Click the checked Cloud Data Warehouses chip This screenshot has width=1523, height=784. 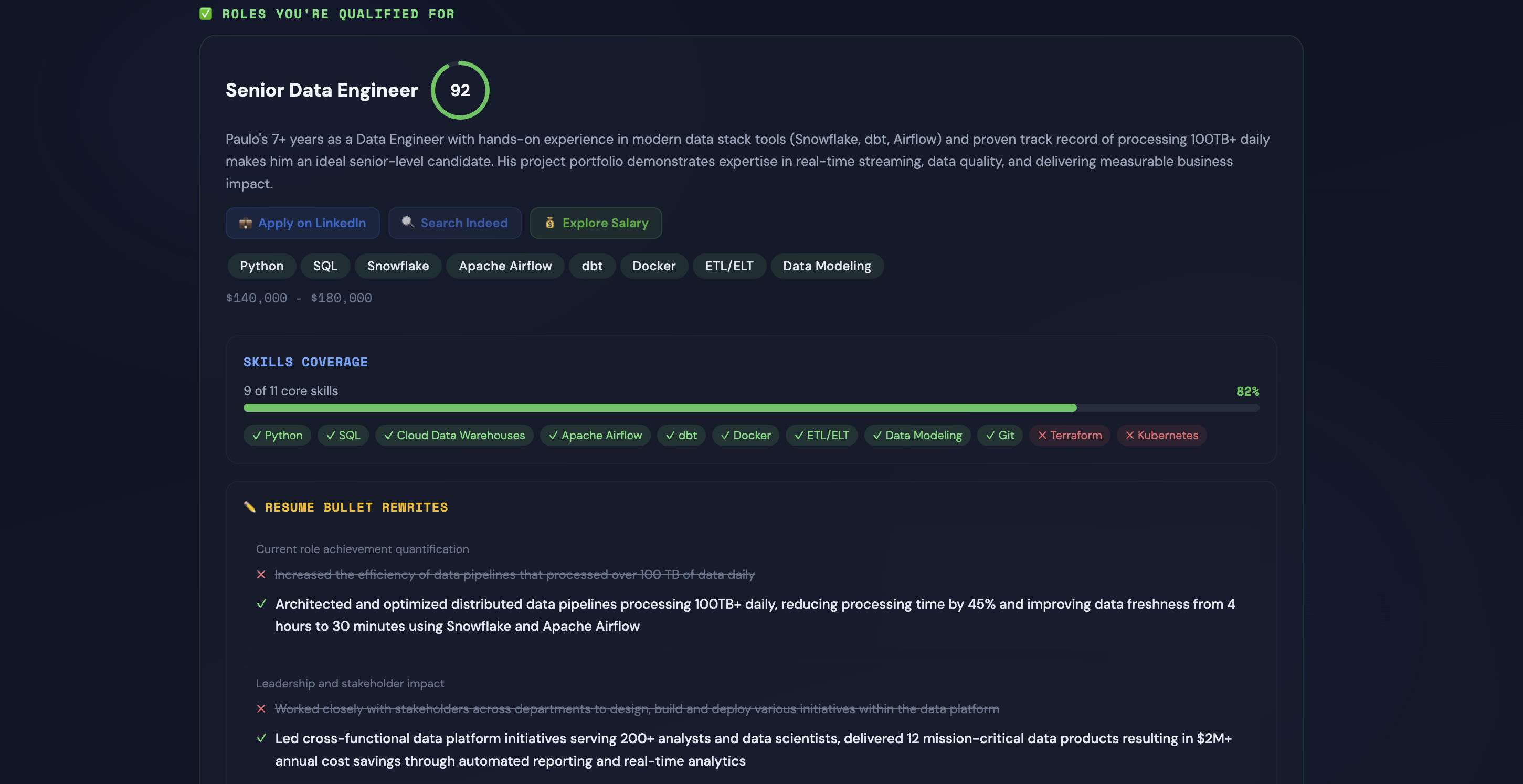point(454,435)
